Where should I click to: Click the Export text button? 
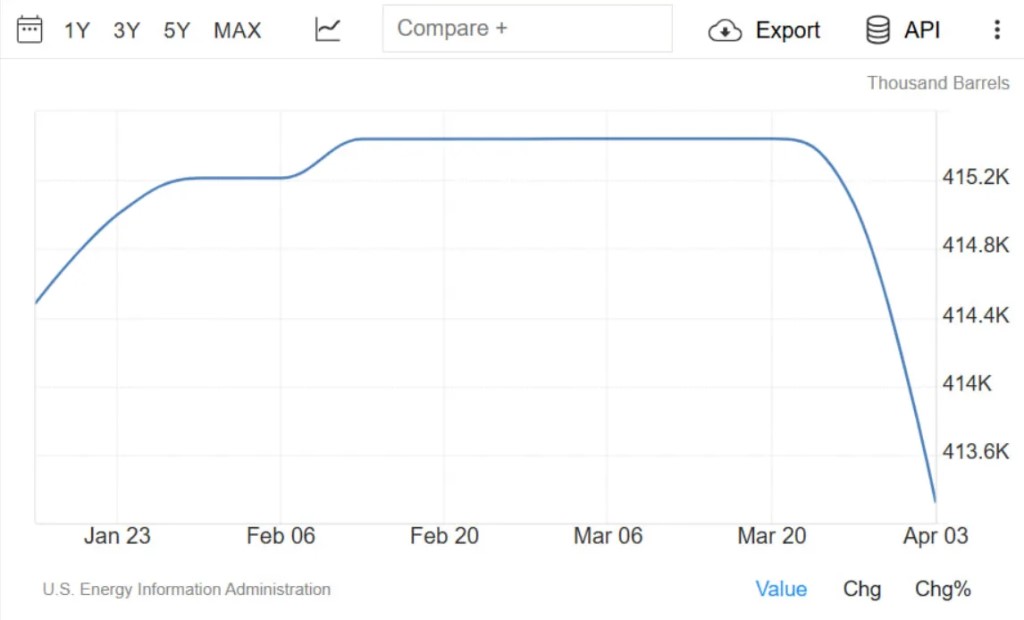(x=788, y=30)
